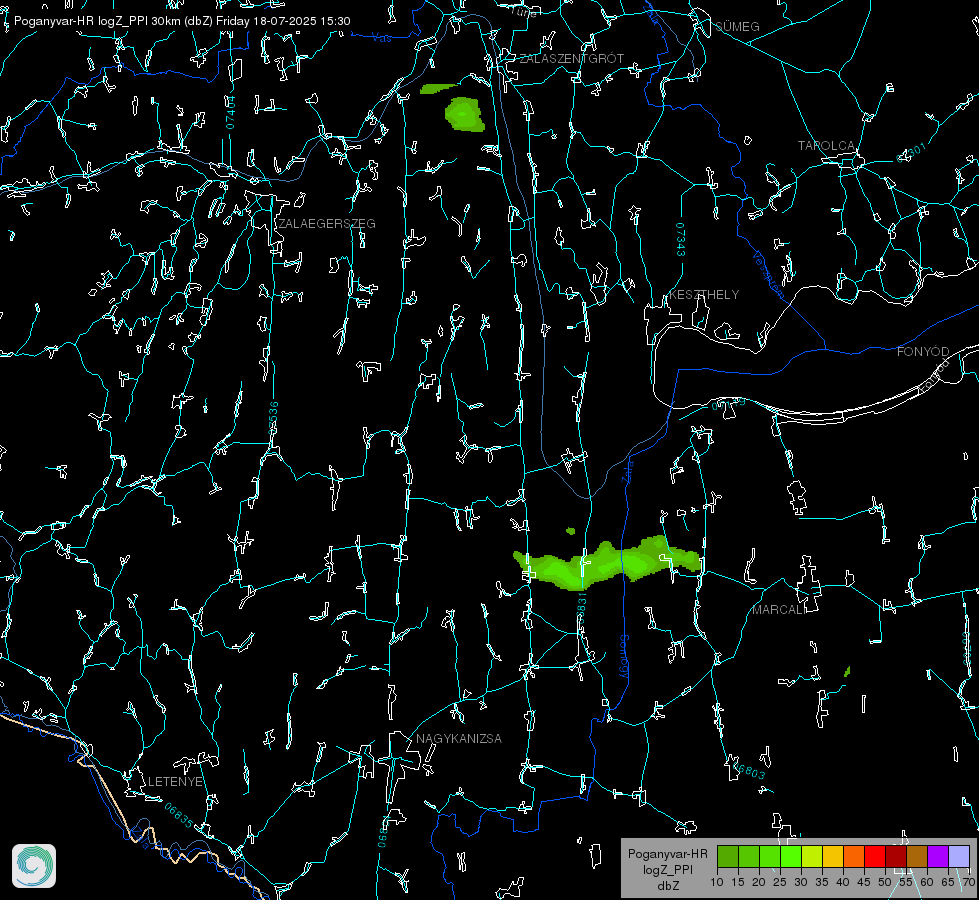This screenshot has height=900, width=979.
Task: Click the legend scale value 70
Action: tap(968, 883)
